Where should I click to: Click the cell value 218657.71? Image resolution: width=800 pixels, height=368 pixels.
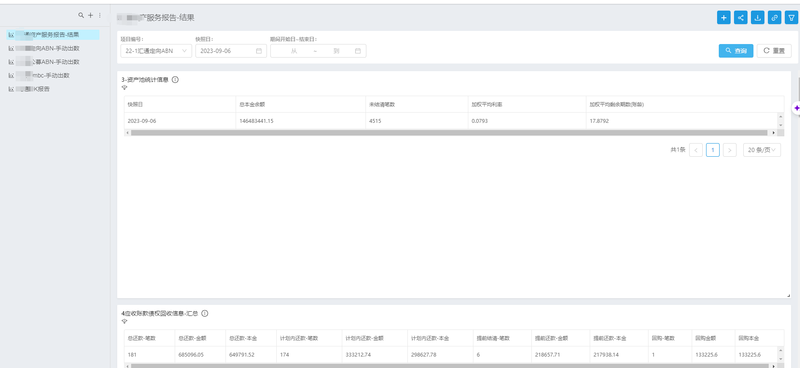547,355
